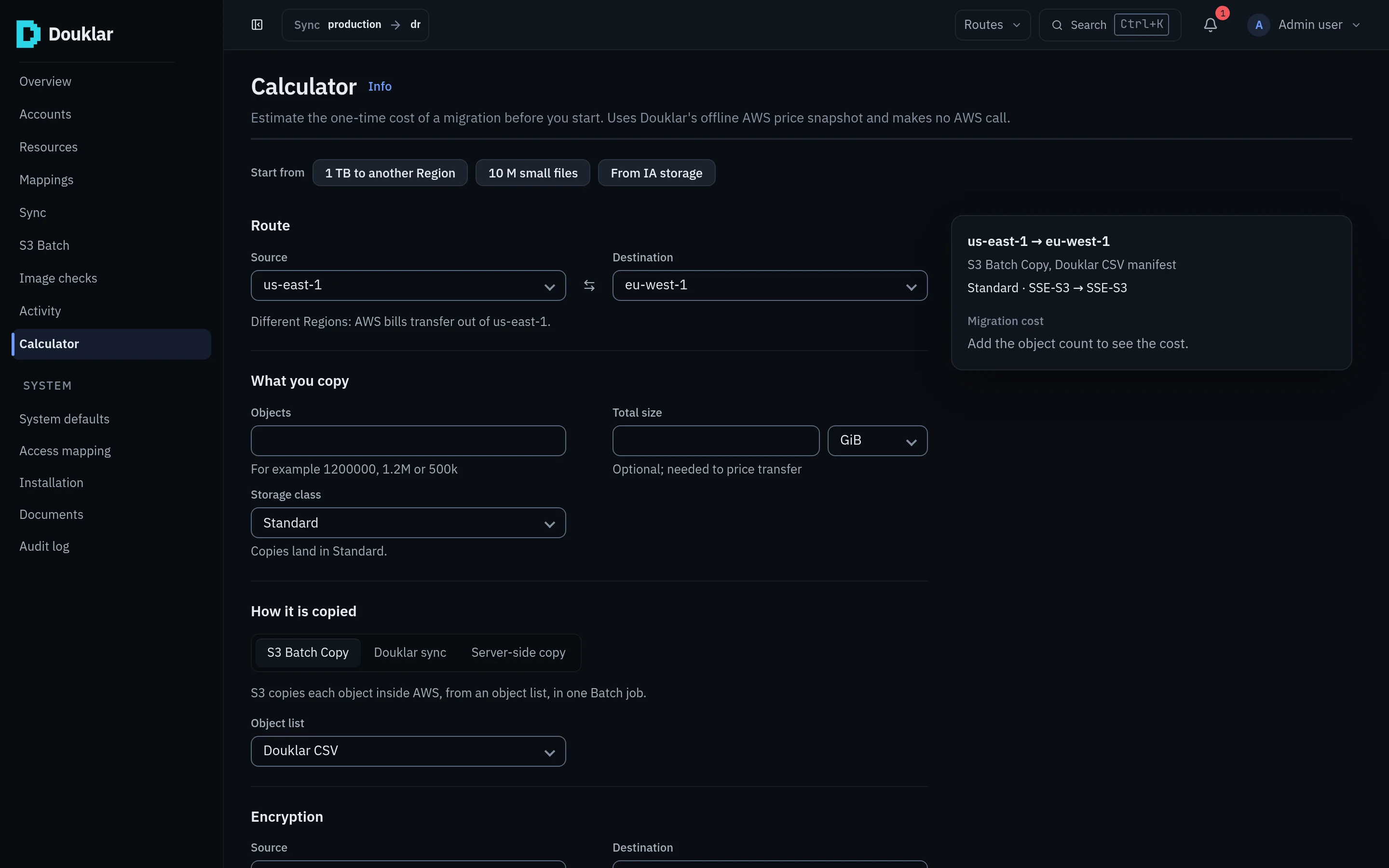Open the Source region dropdown
This screenshot has height=868, width=1389.
408,285
